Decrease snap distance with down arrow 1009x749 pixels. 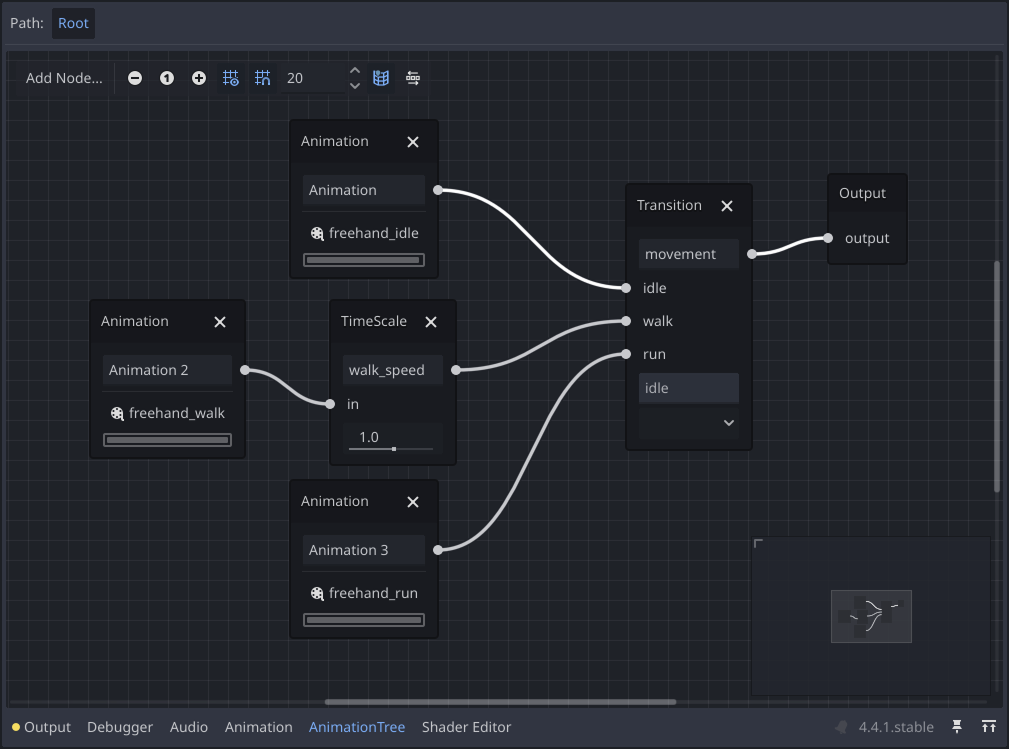tap(355, 86)
